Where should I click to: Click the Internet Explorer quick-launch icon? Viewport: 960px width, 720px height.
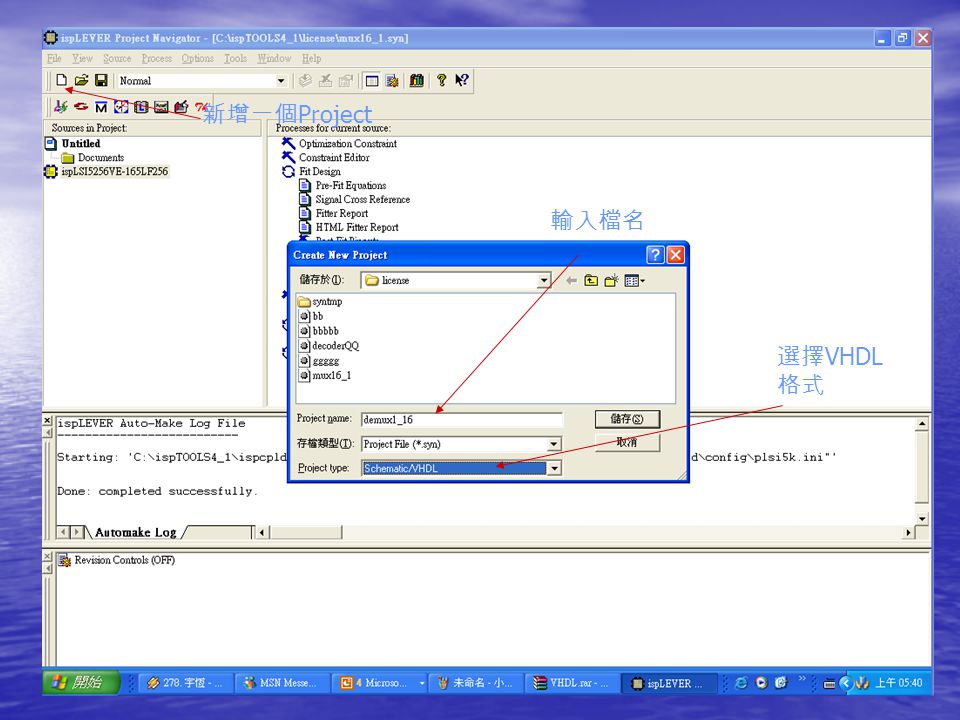coord(741,683)
